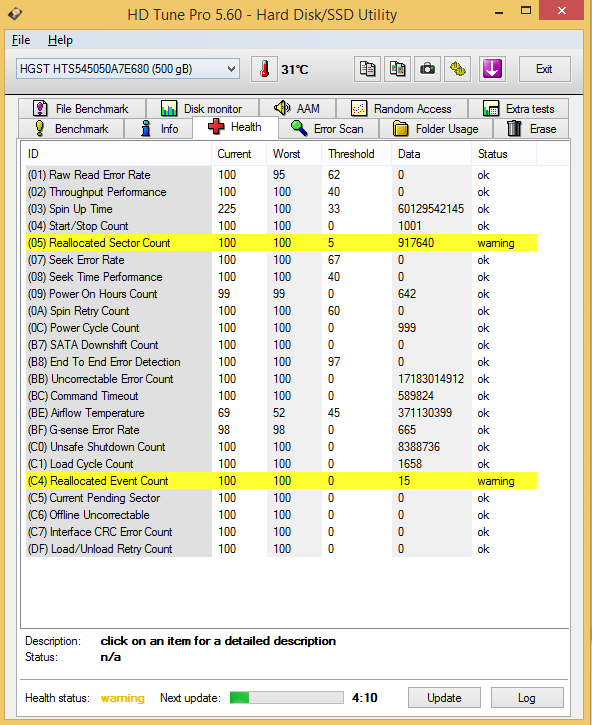592x725 pixels.
Task: Click the Threshold column header
Action: [357, 154]
